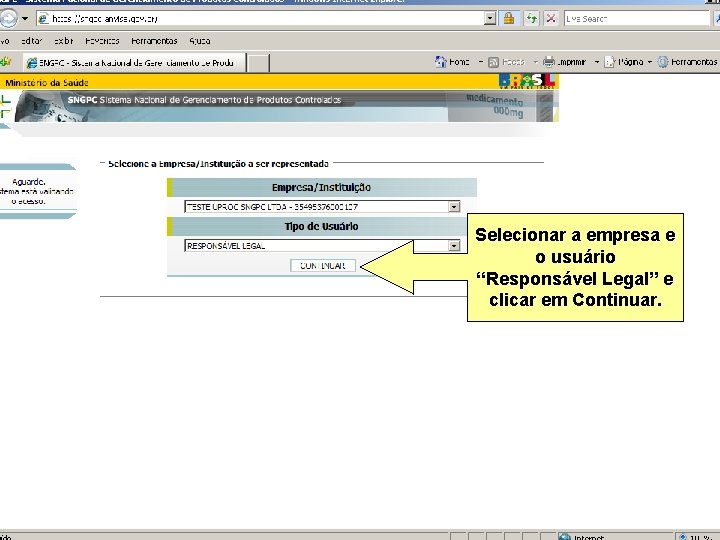Select the SNGPC browser tab
The height and width of the screenshot is (540, 720).
click(x=134, y=63)
